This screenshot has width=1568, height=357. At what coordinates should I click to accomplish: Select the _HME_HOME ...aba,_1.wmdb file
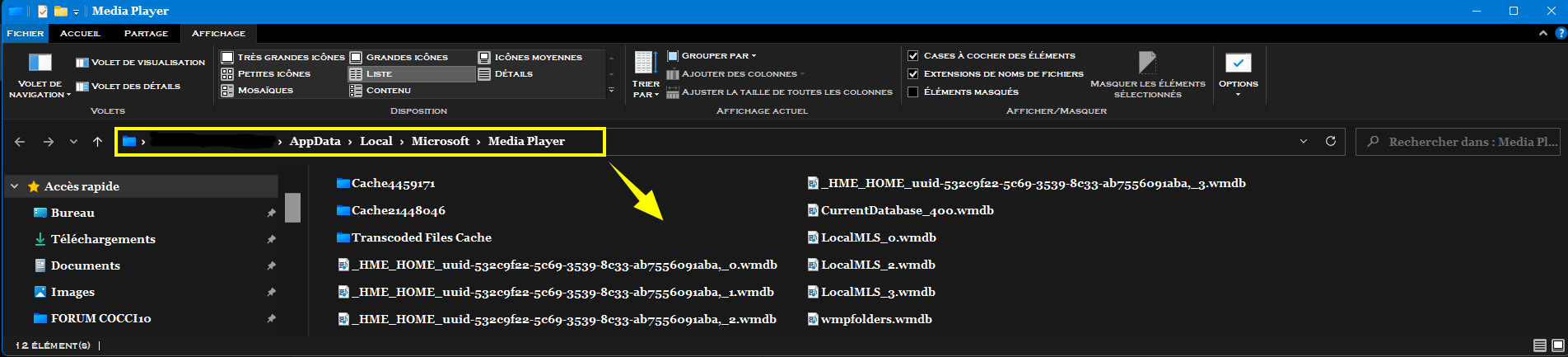(556, 292)
